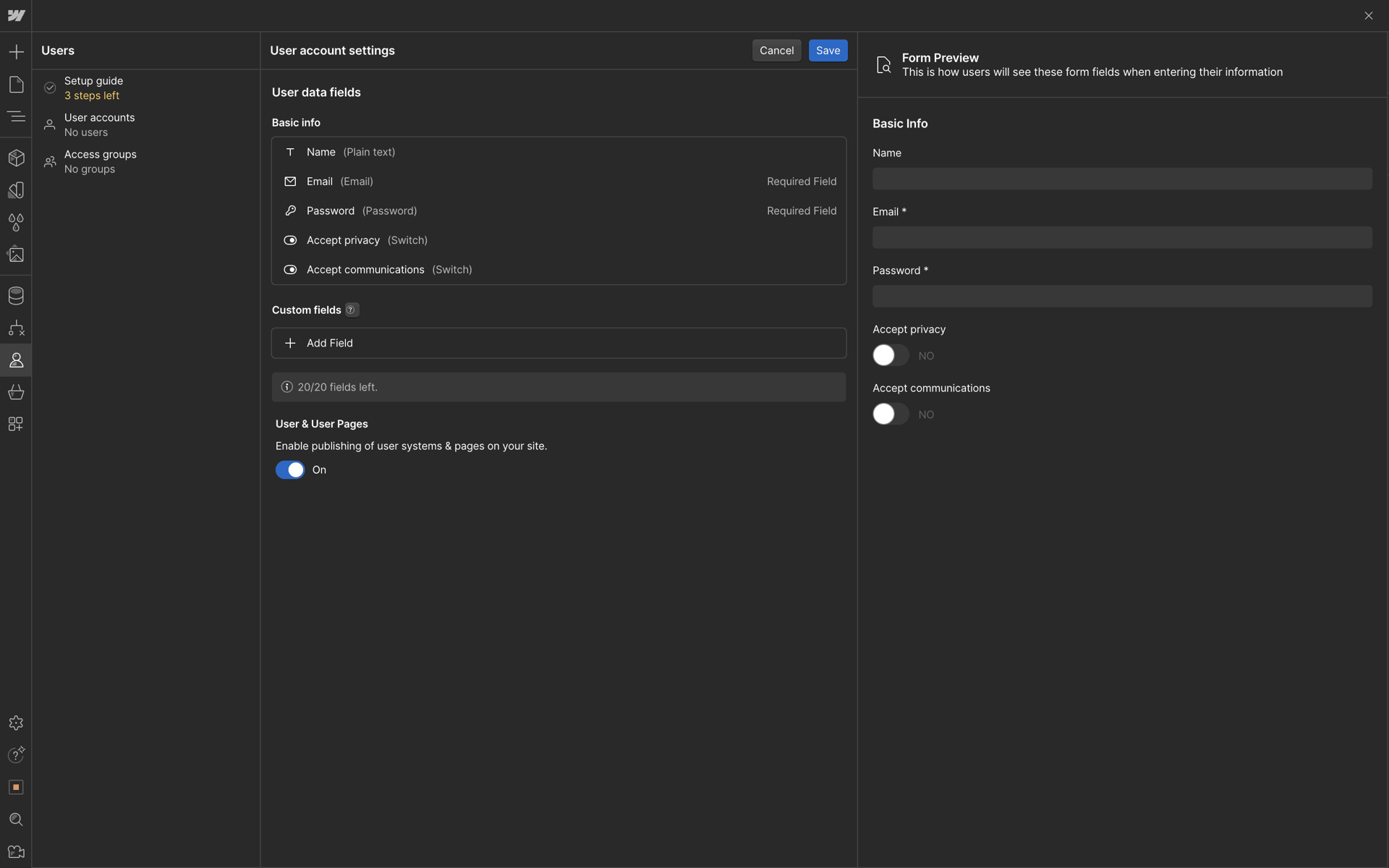The image size is (1389, 868).
Task: Open the Pages panel icon
Action: point(16,85)
